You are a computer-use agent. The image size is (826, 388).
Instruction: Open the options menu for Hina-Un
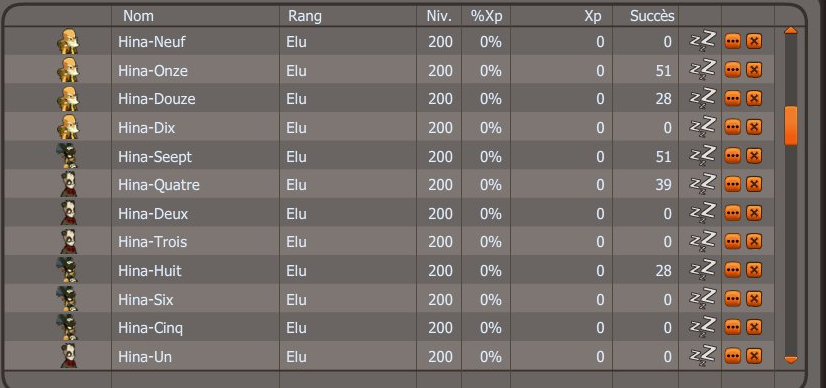[733, 356]
